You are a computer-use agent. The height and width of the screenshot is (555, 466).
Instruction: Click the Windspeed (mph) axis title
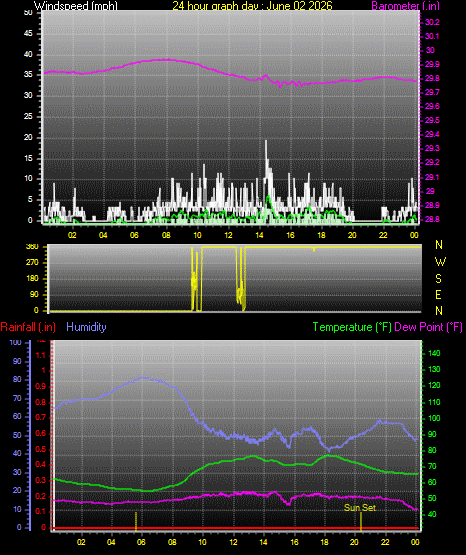point(76,5)
